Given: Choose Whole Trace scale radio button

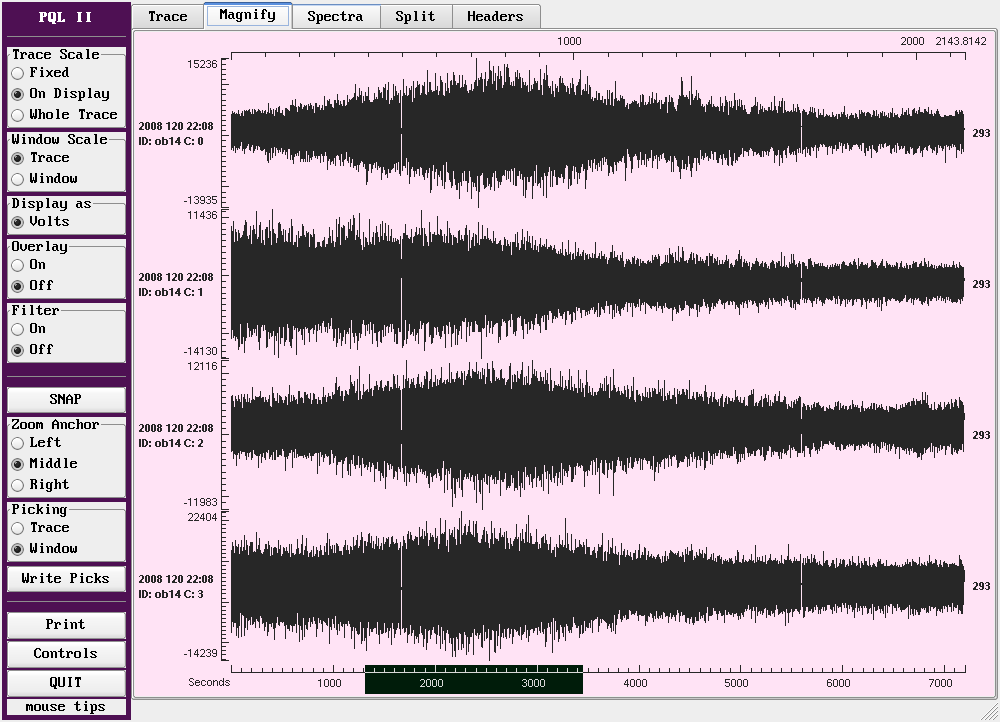Looking at the screenshot, I should pyautogui.click(x=18, y=115).
